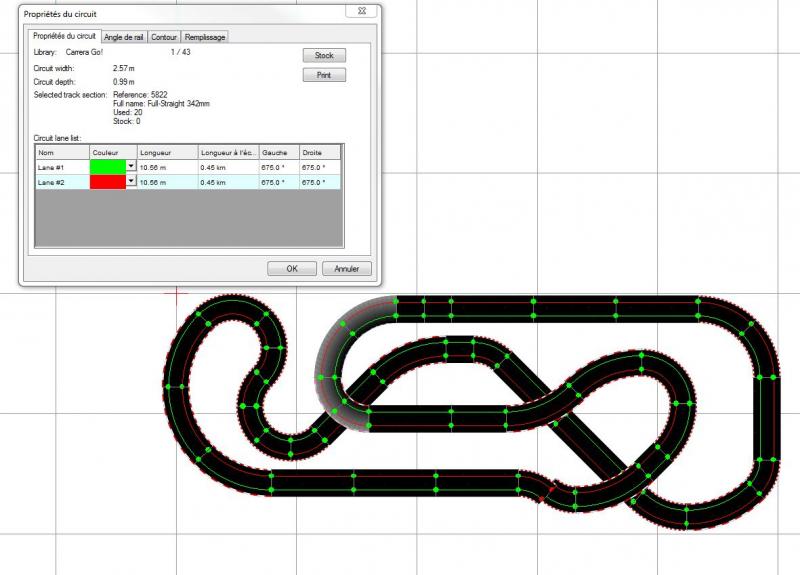Click the Stock button

point(324,55)
